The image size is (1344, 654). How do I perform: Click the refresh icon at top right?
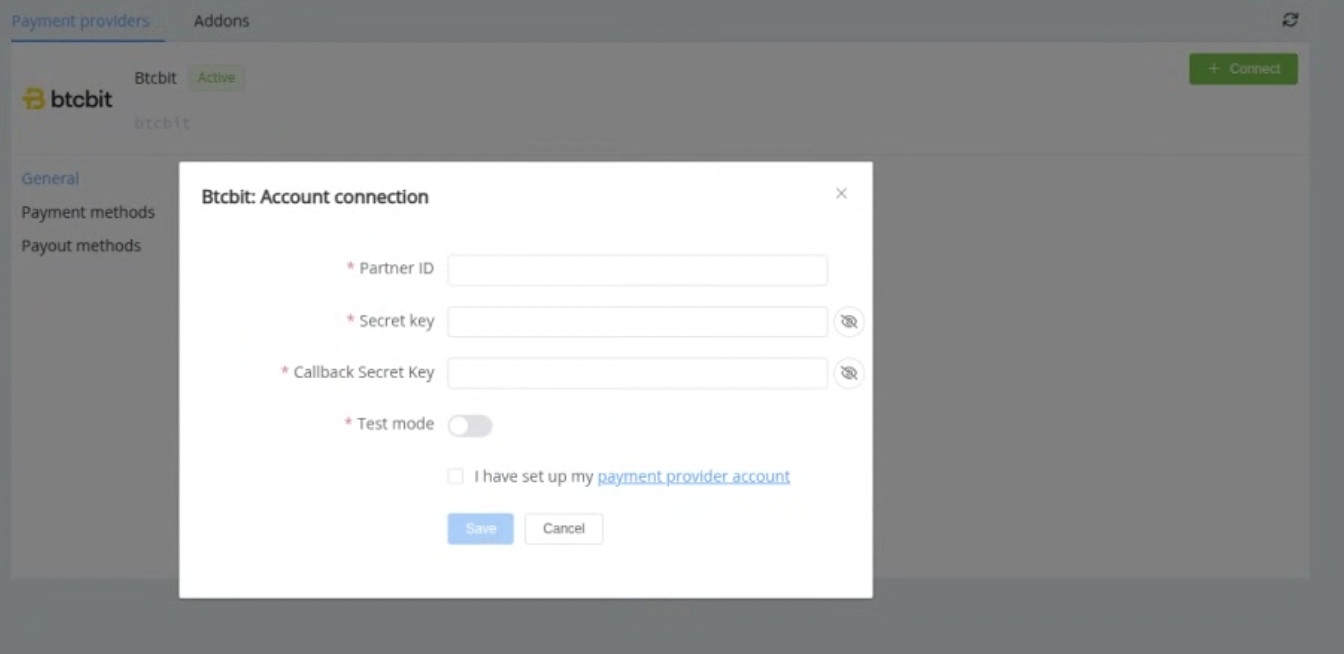click(x=1290, y=20)
